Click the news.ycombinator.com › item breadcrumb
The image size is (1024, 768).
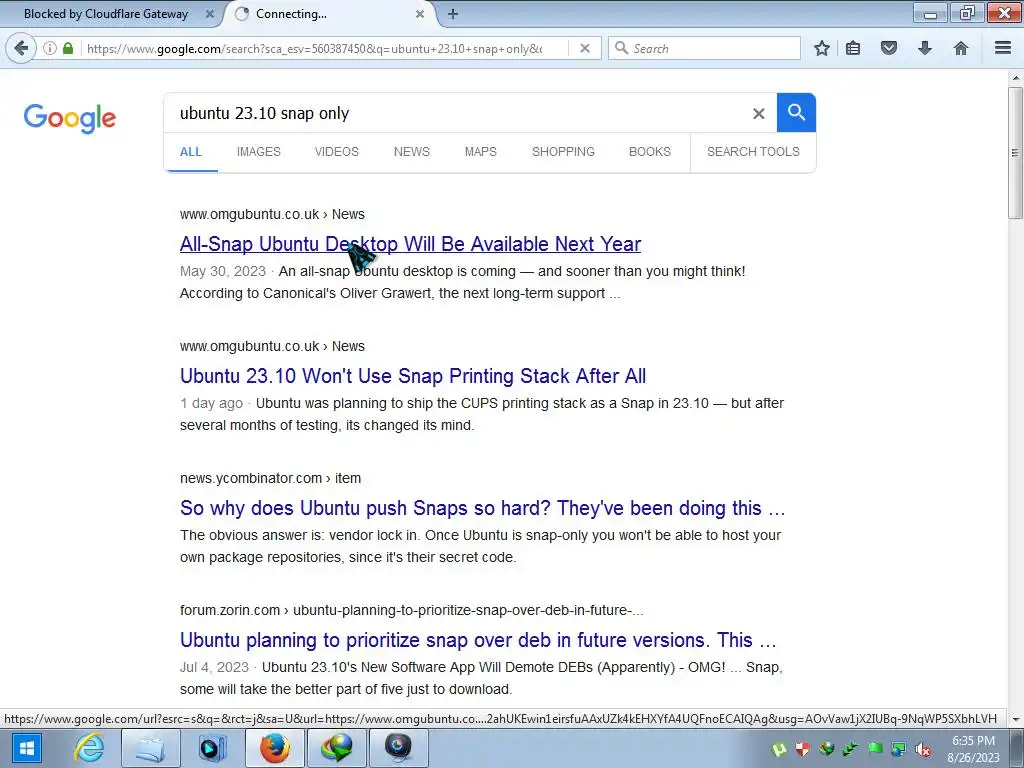click(x=270, y=478)
